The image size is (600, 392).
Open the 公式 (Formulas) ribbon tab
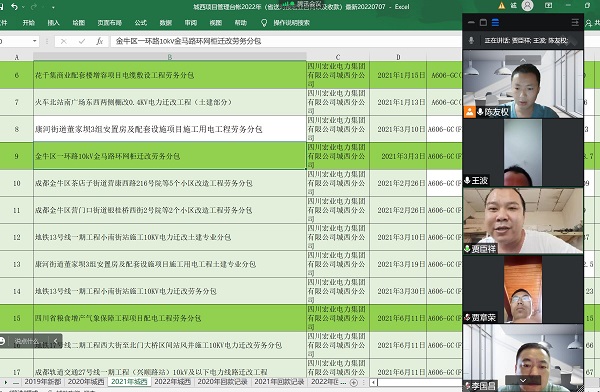[140, 23]
